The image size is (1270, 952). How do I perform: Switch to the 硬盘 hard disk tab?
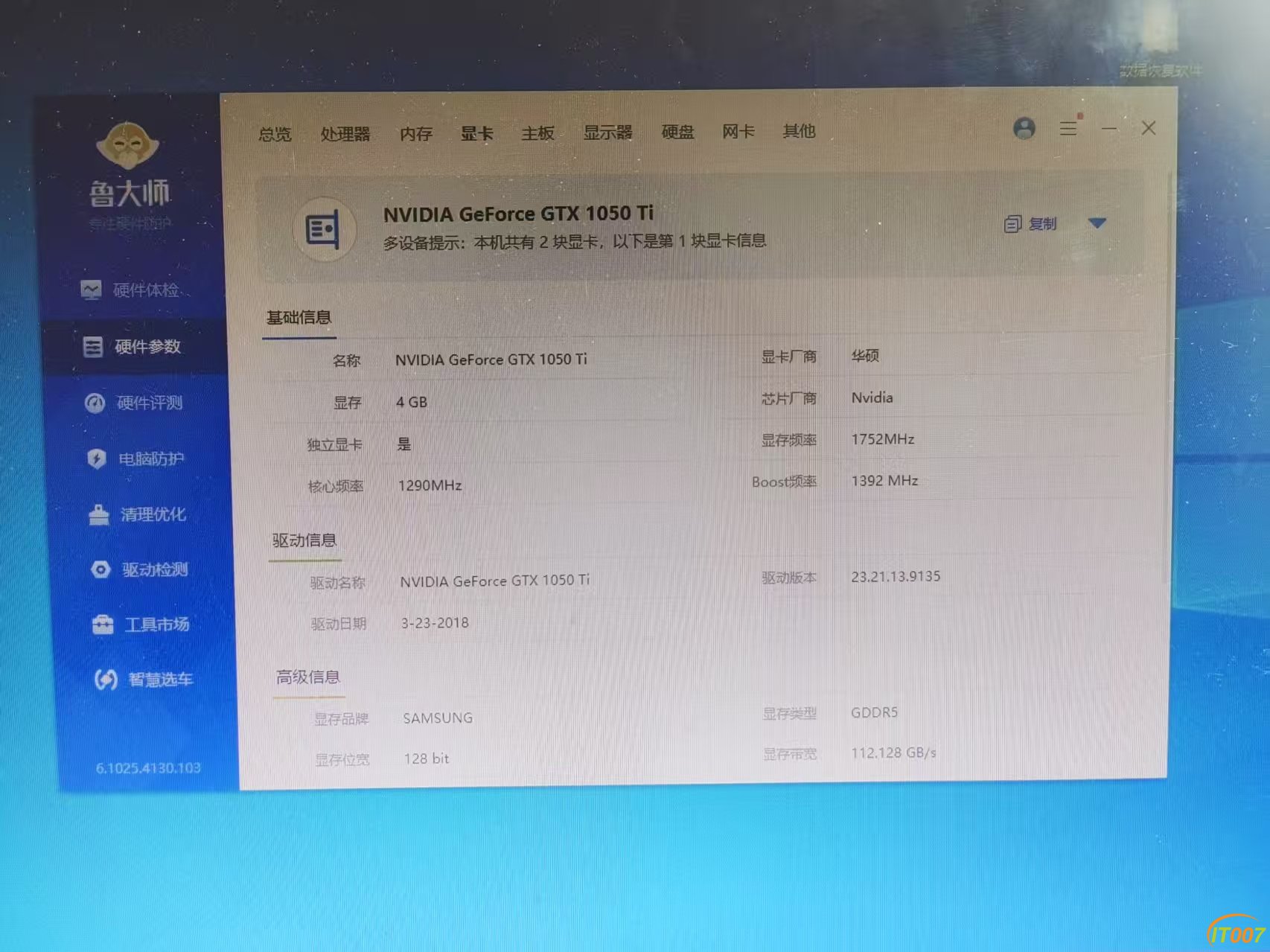tap(677, 132)
